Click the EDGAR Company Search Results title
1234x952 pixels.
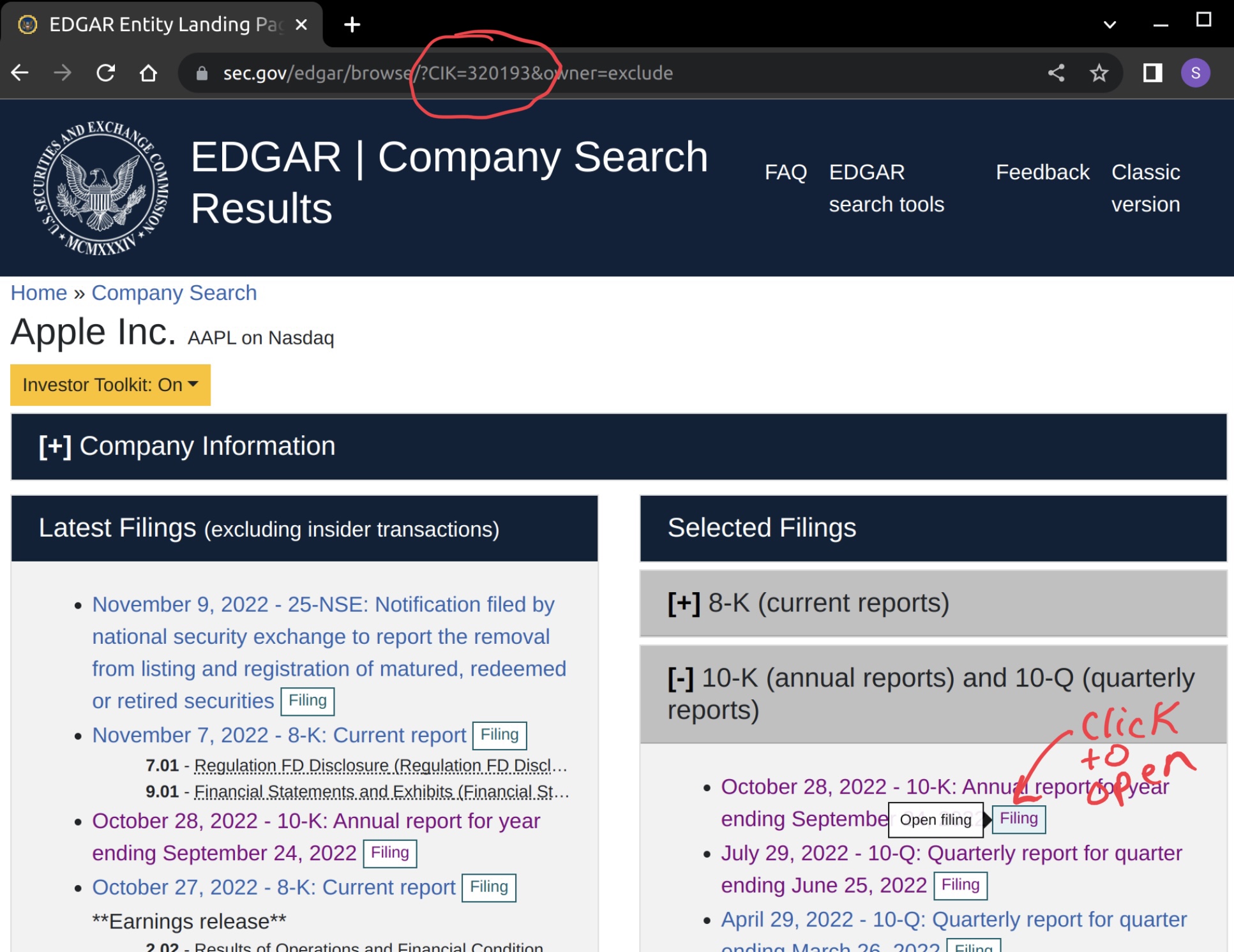click(449, 182)
